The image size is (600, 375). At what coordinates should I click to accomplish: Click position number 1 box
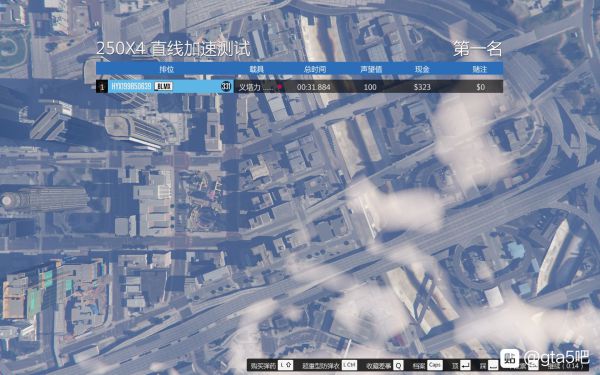[102, 87]
